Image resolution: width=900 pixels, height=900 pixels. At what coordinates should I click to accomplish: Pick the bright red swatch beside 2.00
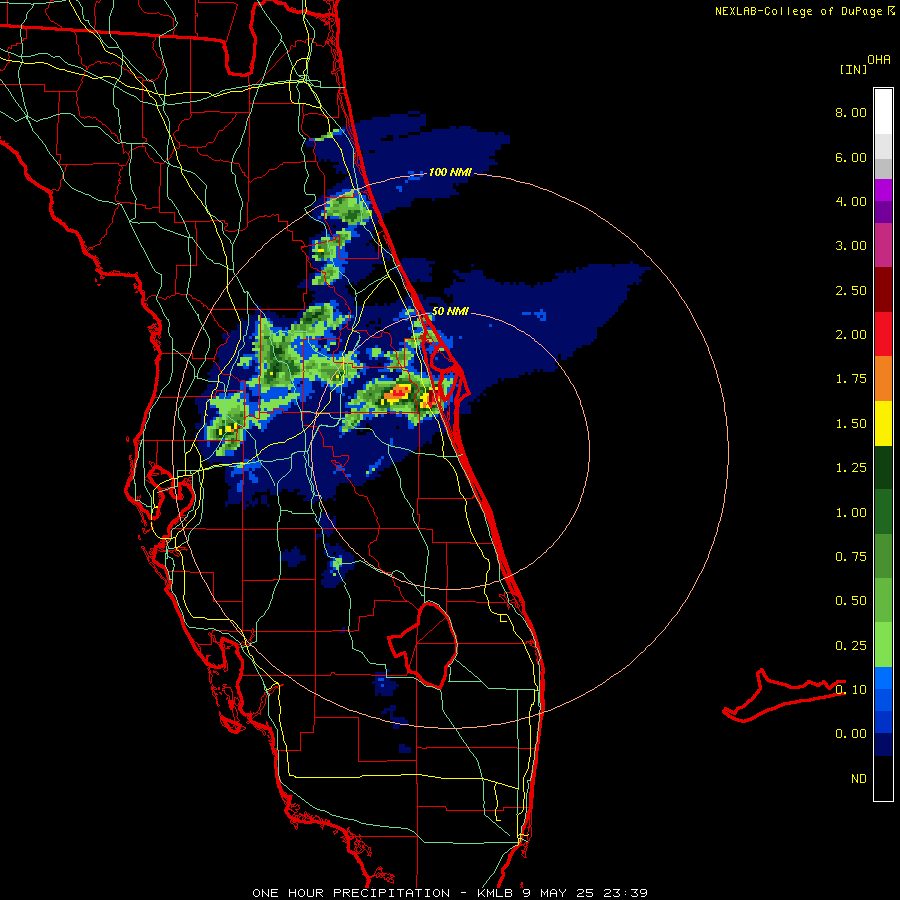click(883, 334)
